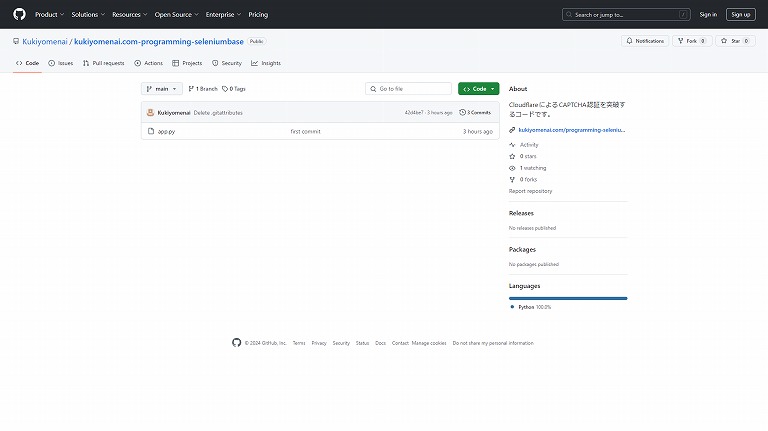
Task: Open the footer Docs link
Action: [381, 343]
